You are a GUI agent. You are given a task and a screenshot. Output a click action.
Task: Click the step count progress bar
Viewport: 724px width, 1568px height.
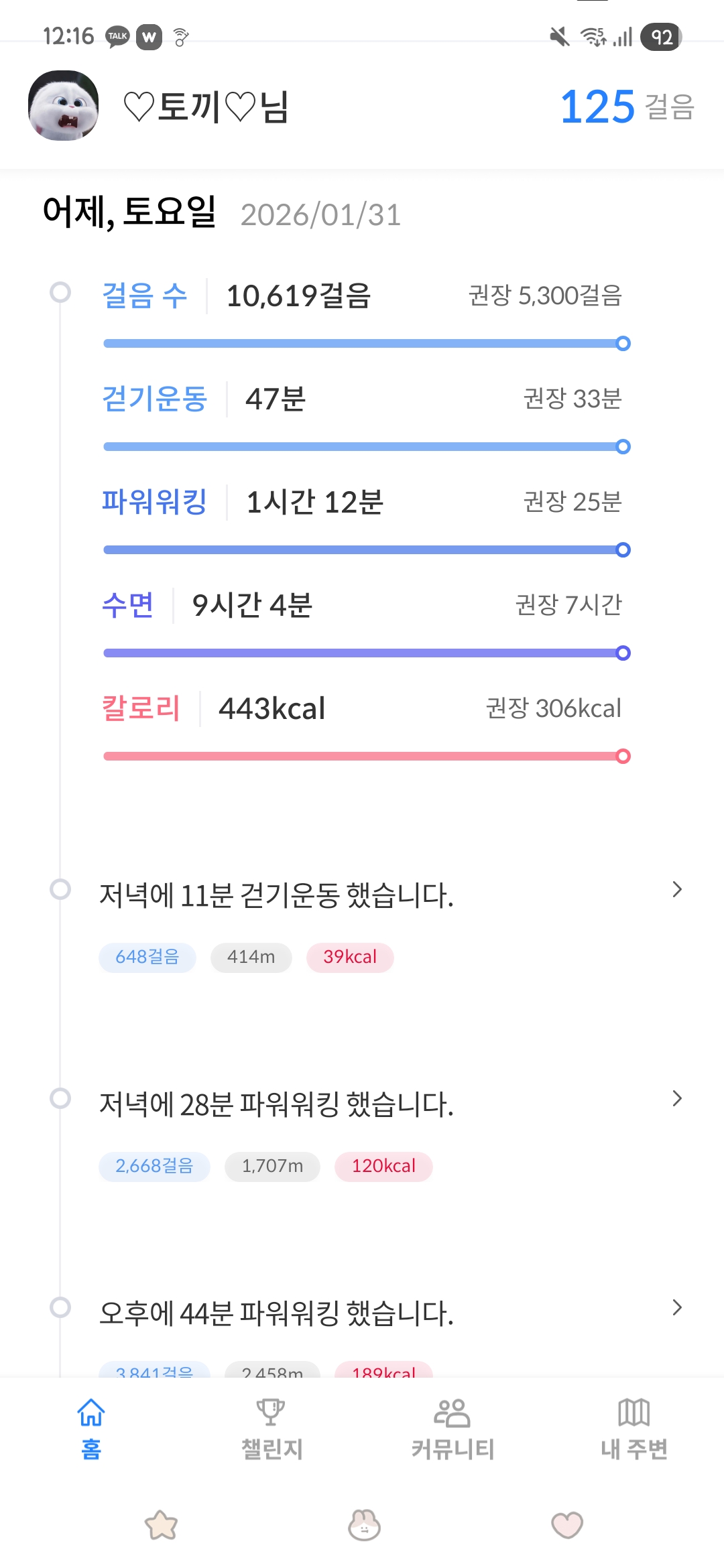coord(366,344)
